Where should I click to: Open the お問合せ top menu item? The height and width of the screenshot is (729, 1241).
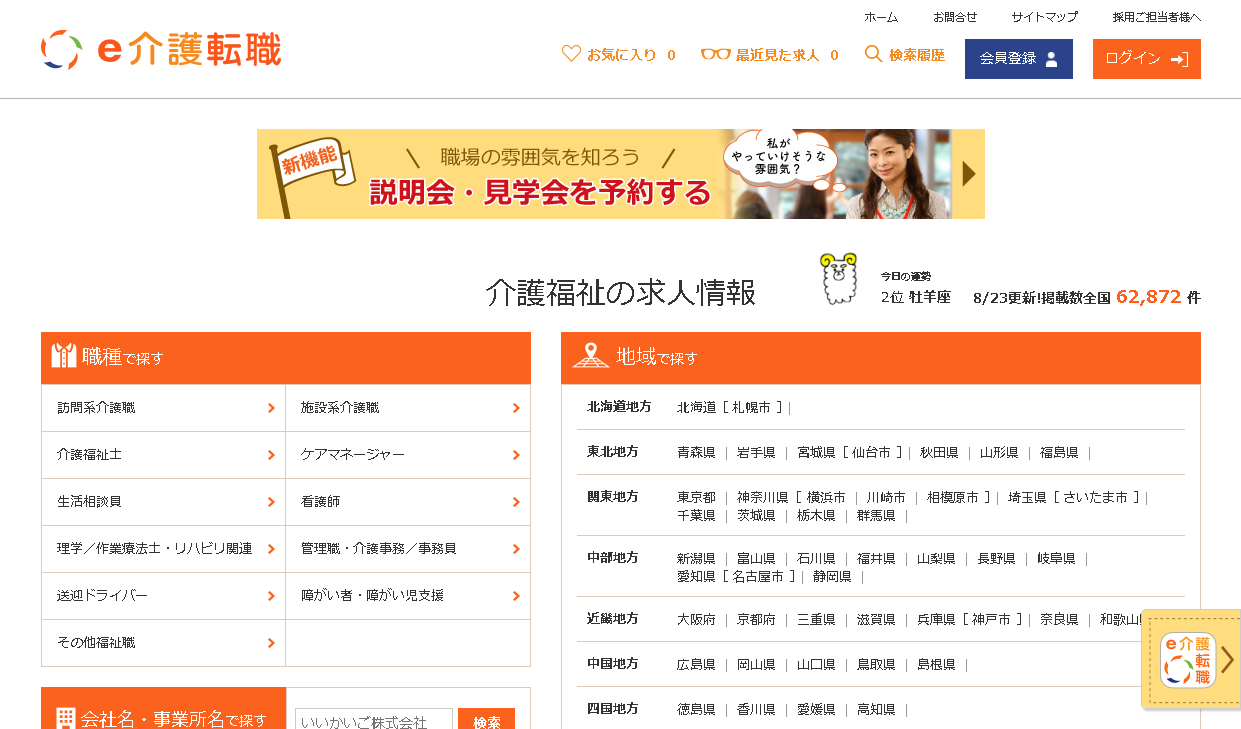(x=955, y=17)
